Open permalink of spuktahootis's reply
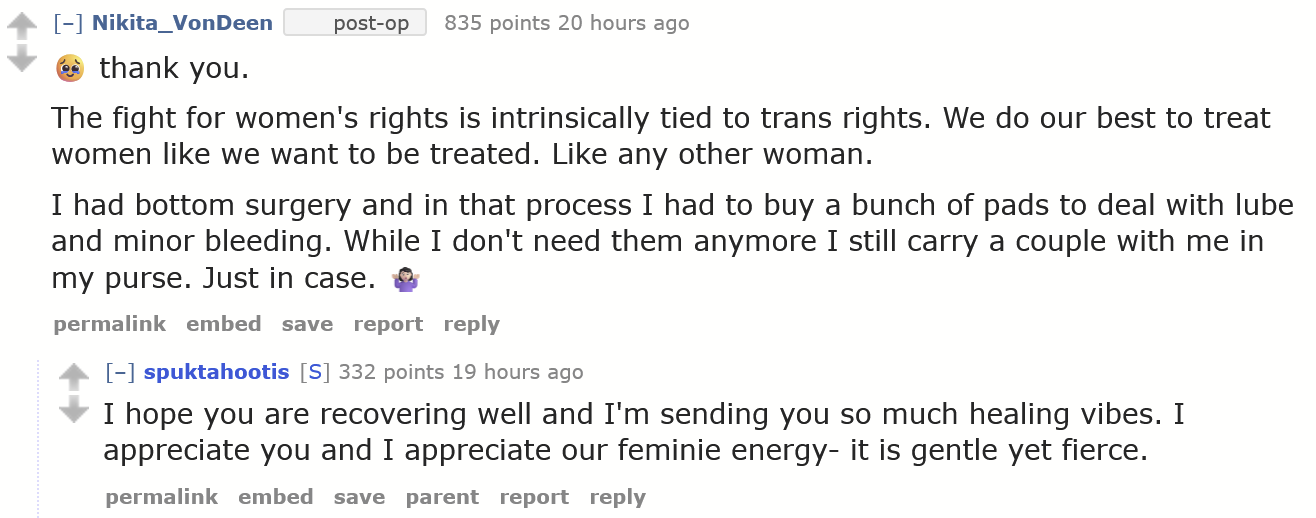Screen dimensions: 1316x518 pyautogui.click(x=162, y=497)
